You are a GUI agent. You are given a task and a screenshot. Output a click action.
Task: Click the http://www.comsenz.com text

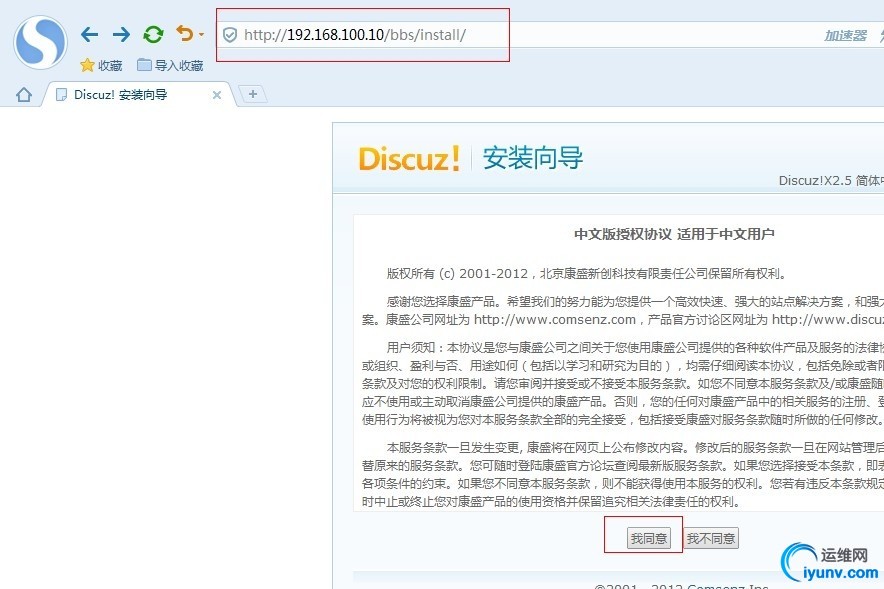(554, 320)
